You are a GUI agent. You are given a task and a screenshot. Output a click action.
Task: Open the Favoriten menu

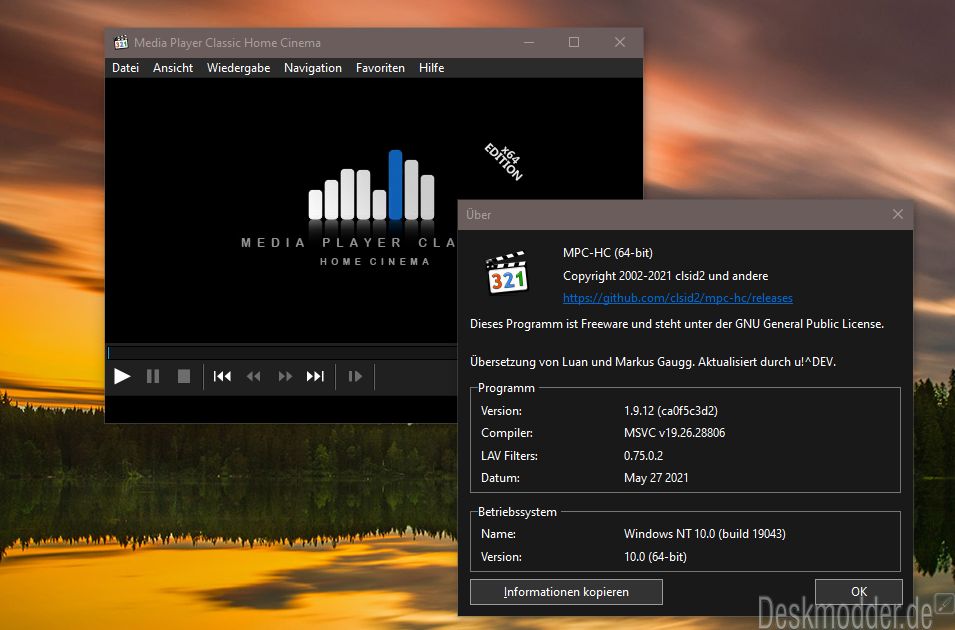click(x=380, y=68)
